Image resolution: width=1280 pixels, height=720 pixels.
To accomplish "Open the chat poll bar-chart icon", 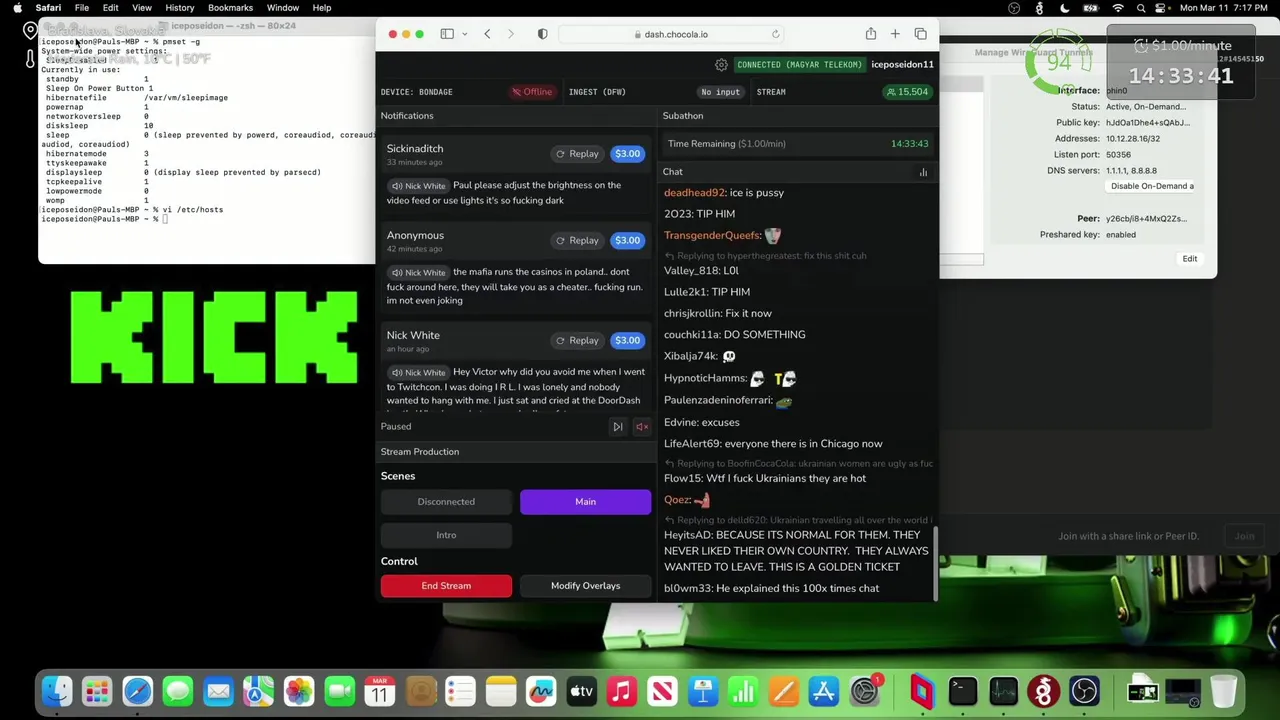I will [x=923, y=172].
